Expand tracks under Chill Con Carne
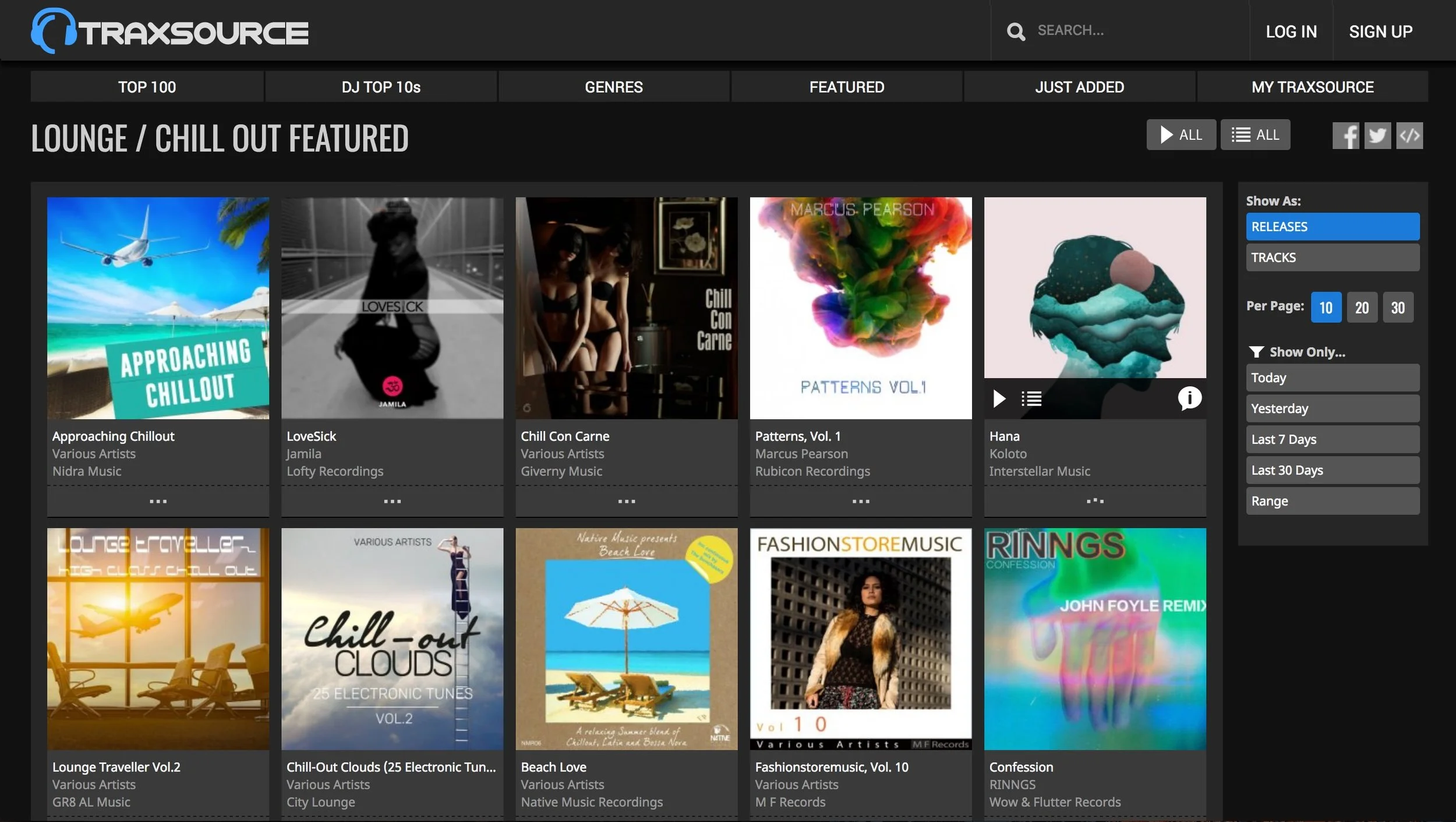1456x822 pixels. pyautogui.click(x=627, y=501)
